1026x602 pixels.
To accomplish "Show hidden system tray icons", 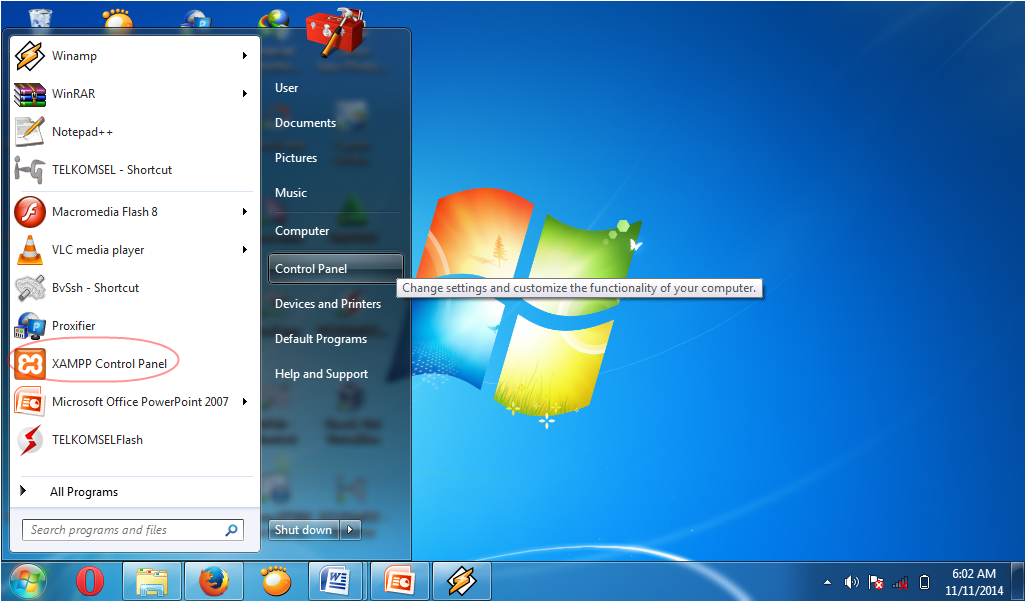I will point(827,582).
